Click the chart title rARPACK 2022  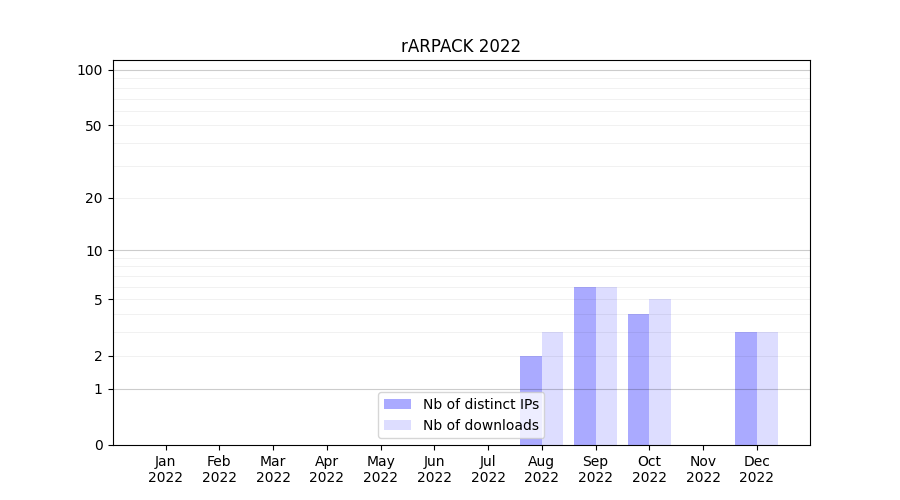tap(461, 46)
